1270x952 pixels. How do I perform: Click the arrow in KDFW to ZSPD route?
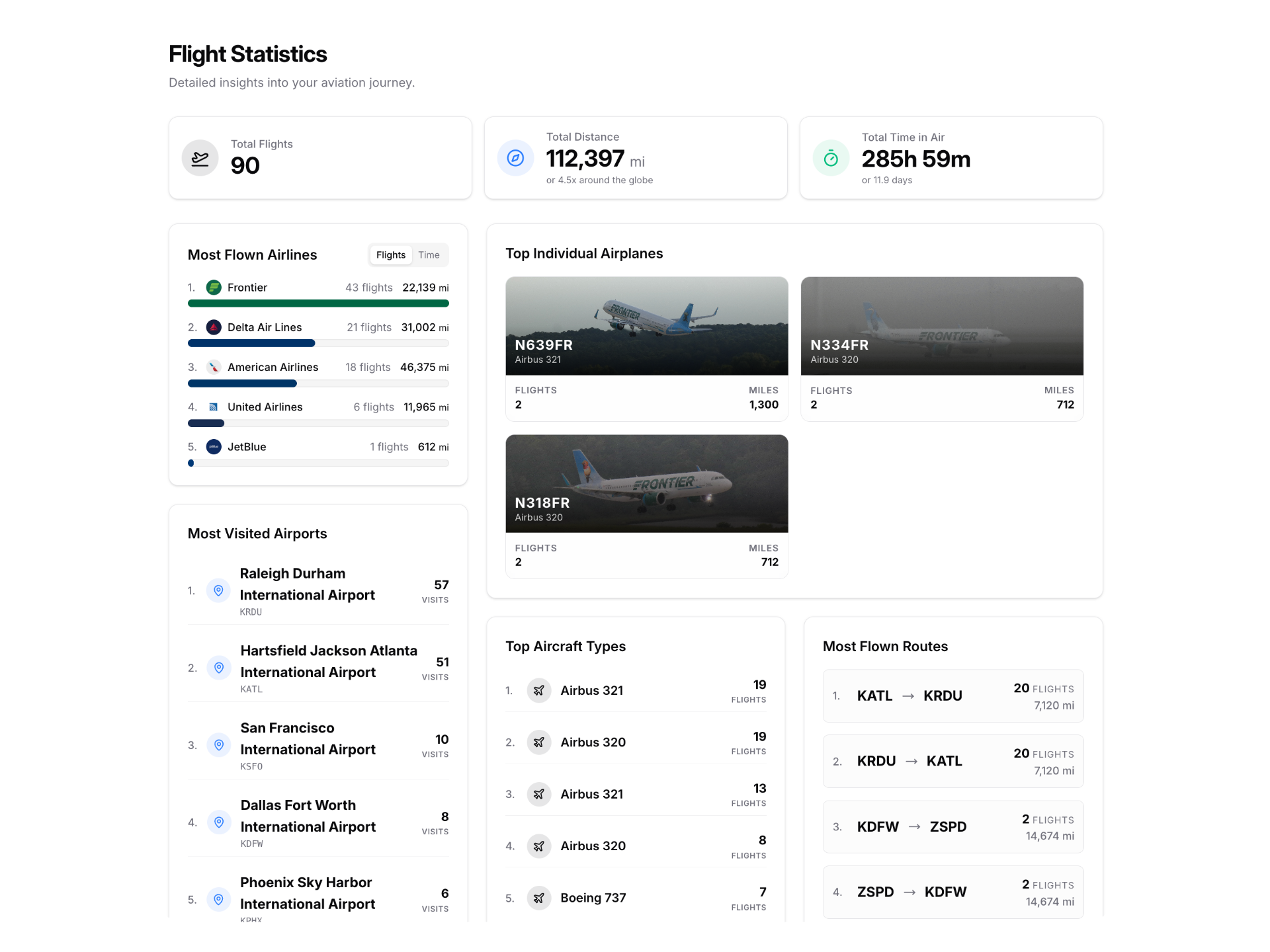coord(915,827)
